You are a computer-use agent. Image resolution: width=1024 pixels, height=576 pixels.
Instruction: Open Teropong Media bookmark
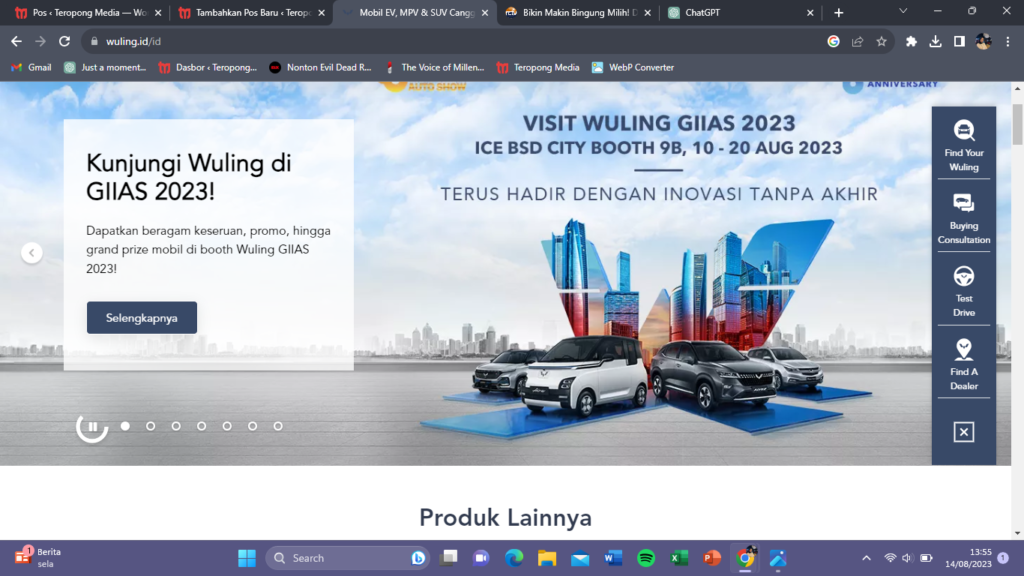click(538, 67)
